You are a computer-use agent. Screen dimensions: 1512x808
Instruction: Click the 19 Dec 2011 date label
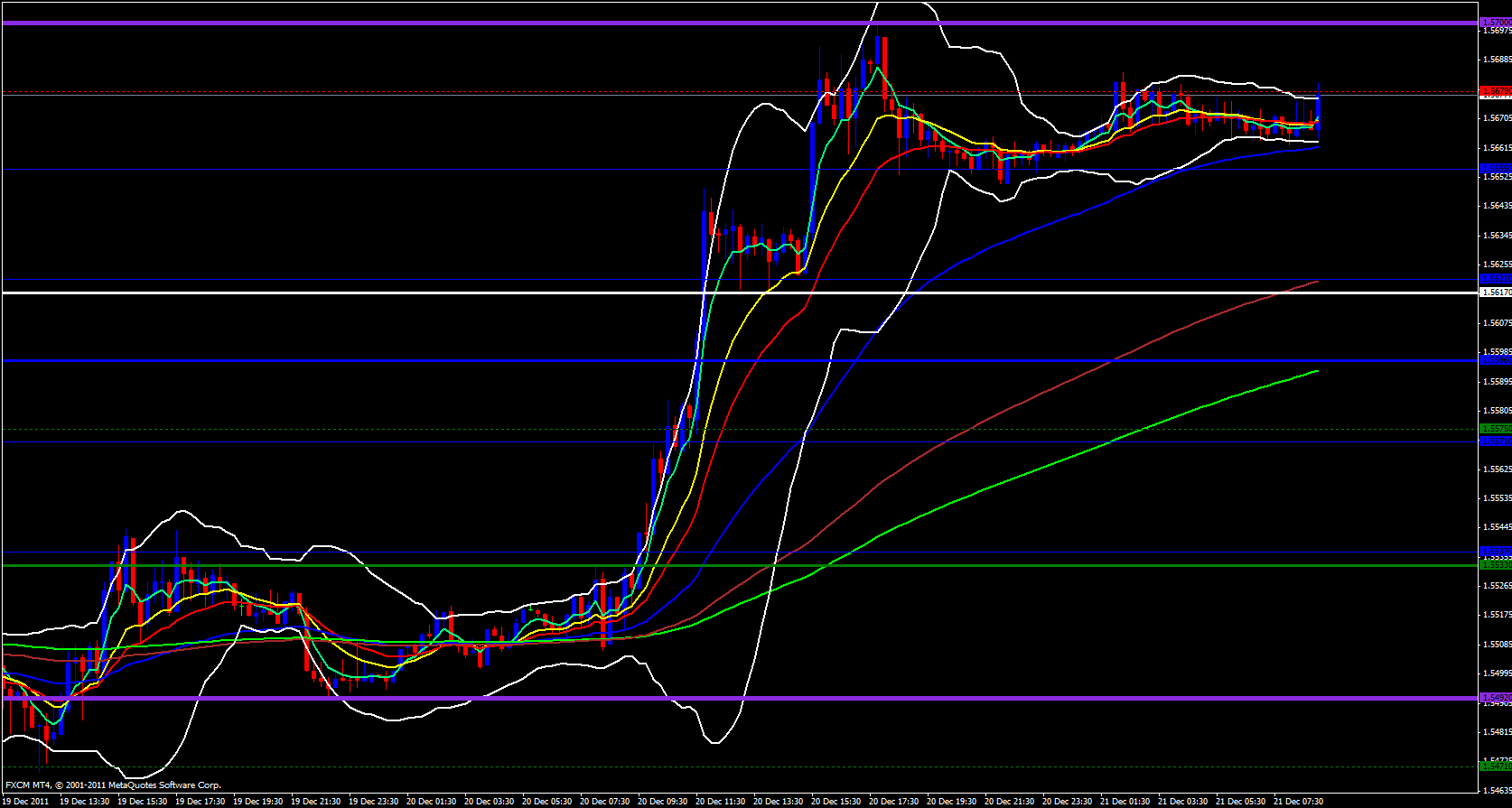point(25,801)
